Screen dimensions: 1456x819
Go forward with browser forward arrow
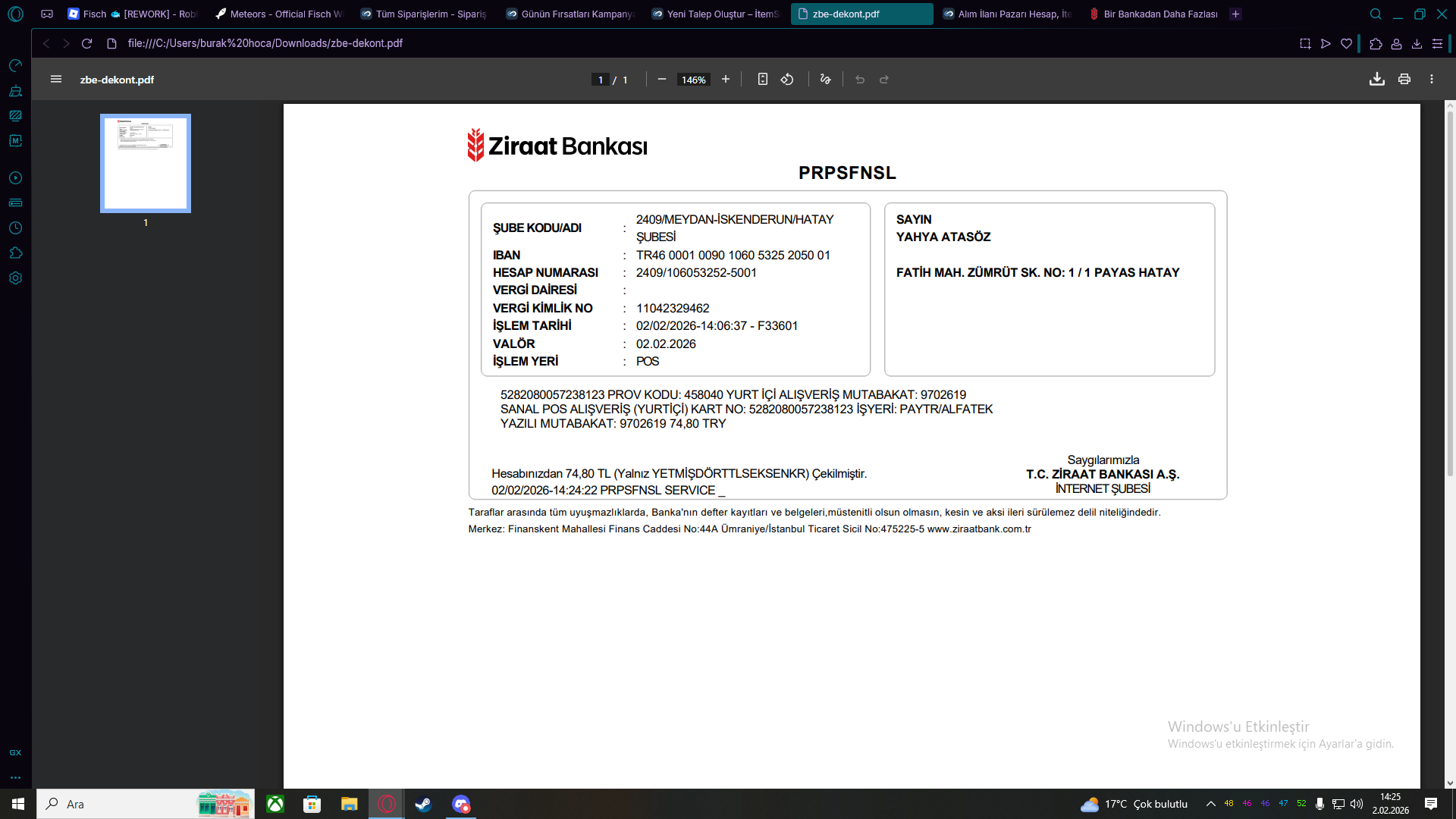pos(66,43)
